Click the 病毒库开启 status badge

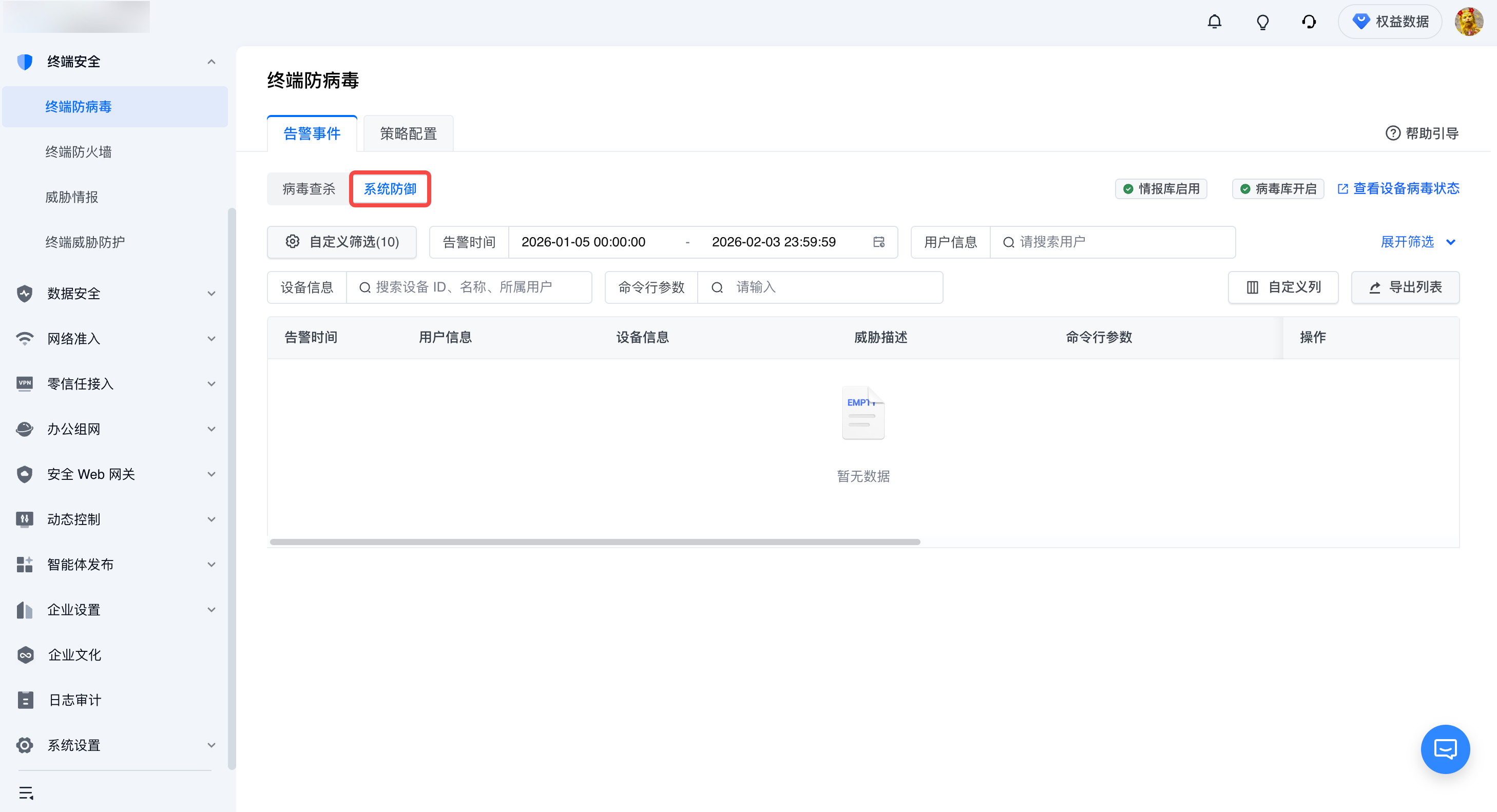pos(1278,189)
